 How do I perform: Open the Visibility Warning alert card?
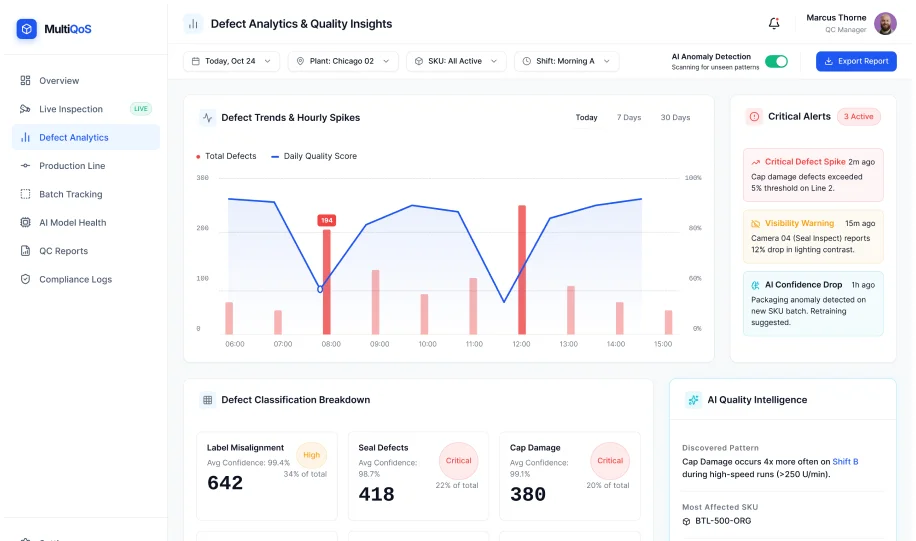pos(813,236)
